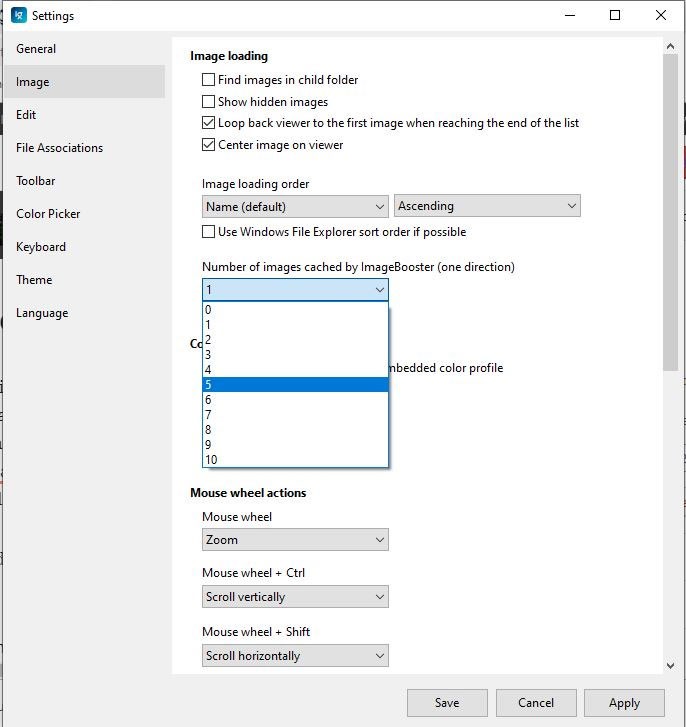
Task: Click the vertical scrollbar down arrow
Action: point(670,665)
